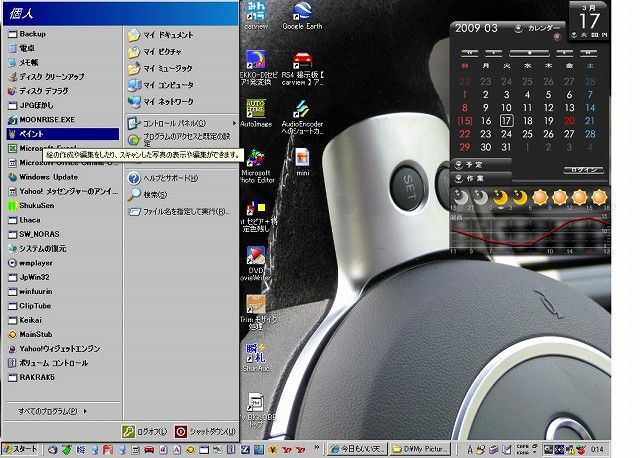This screenshot has height=458, width=640.
Task: Select March 20 in the calendar
Action: tap(569, 121)
